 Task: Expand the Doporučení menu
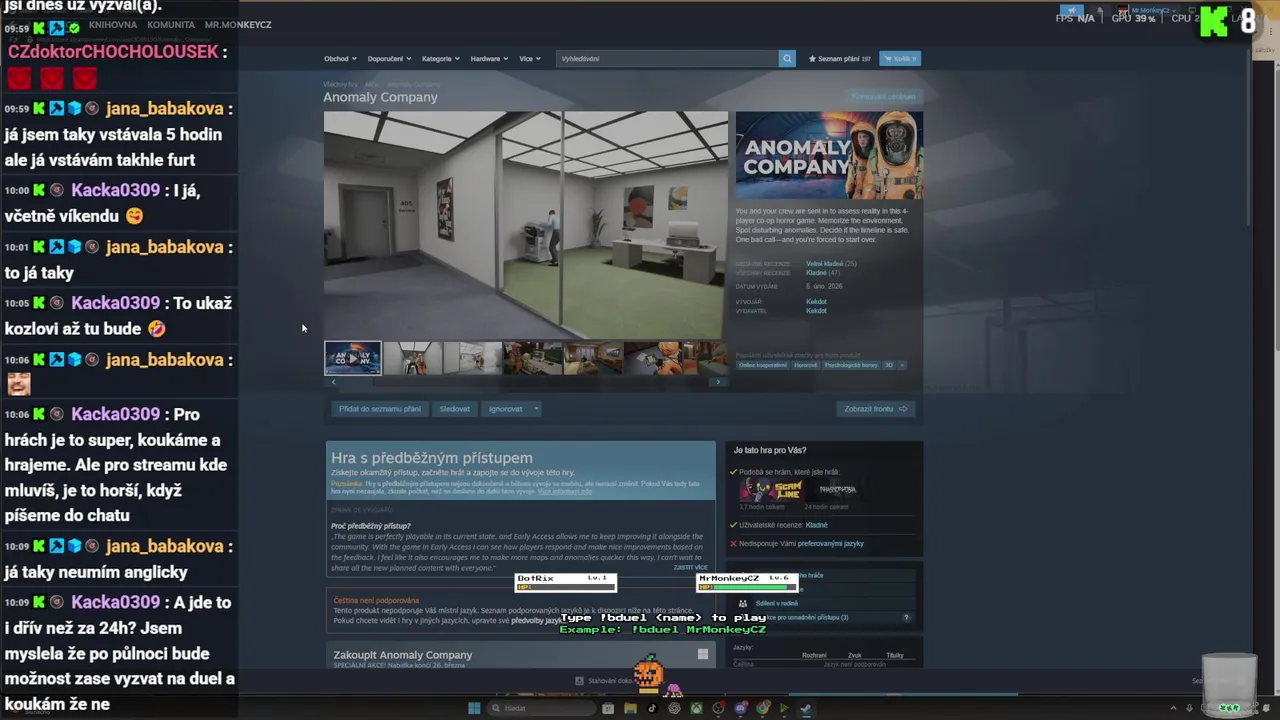(388, 58)
